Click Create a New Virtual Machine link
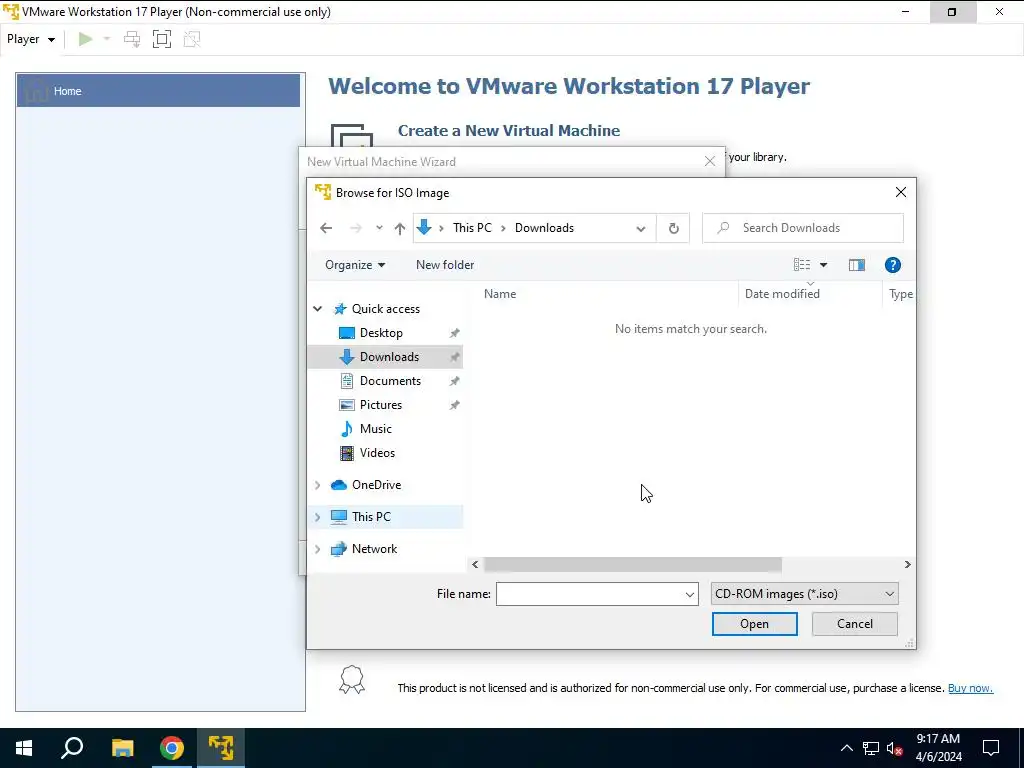Viewport: 1024px width, 768px height. click(509, 131)
